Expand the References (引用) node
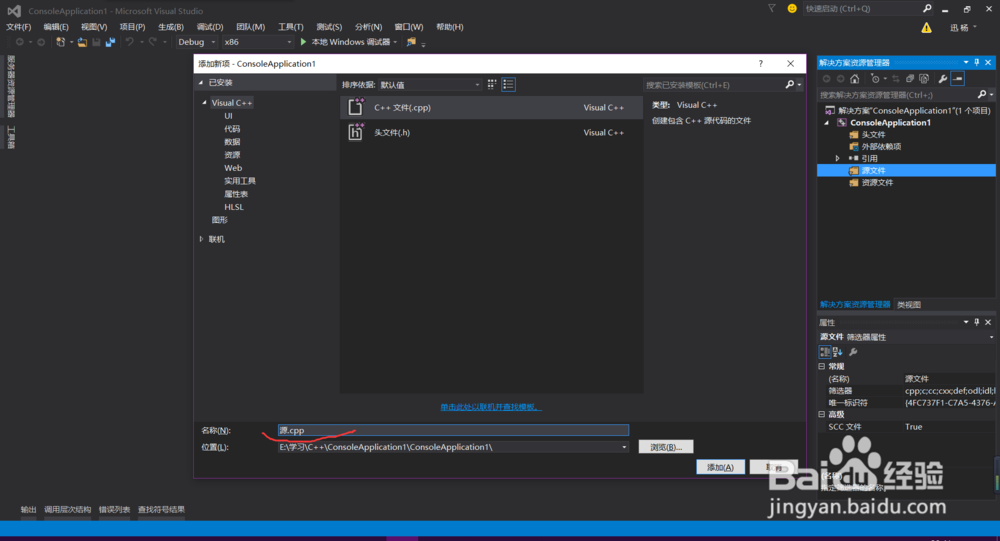Image resolution: width=1000 pixels, height=541 pixels. click(837, 158)
